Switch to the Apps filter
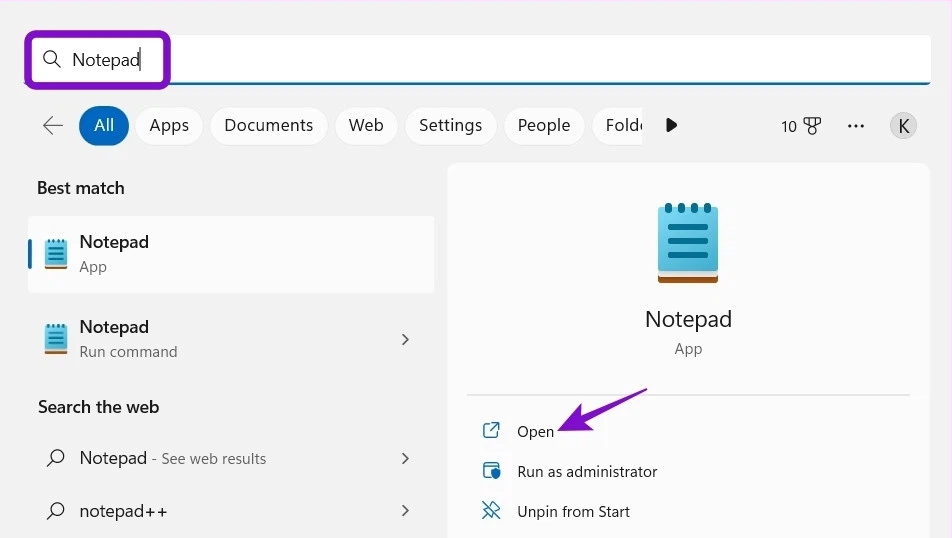Viewport: 952px width, 538px height. pyautogui.click(x=169, y=126)
